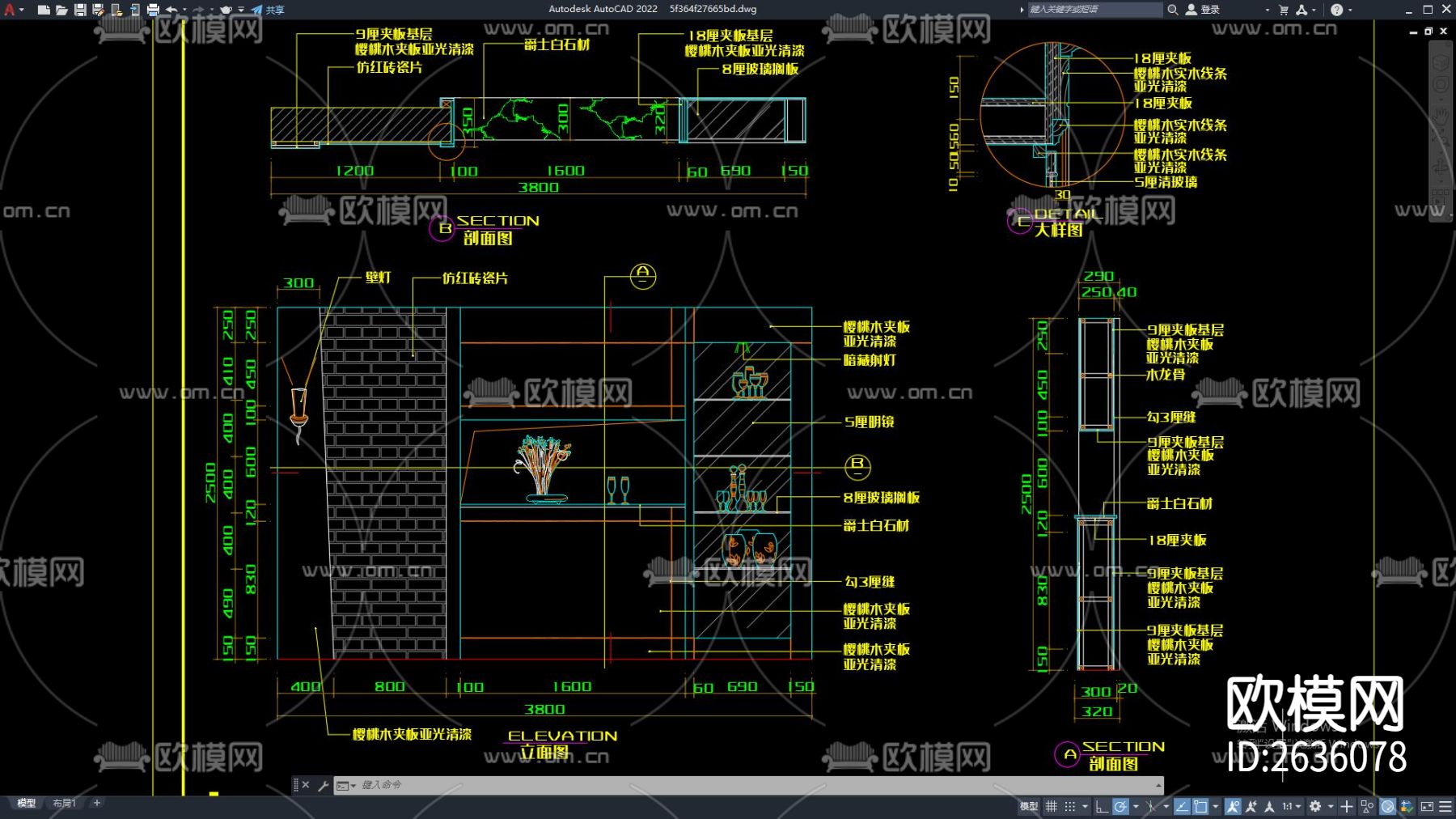Click the New drawing icon

(x=44, y=10)
